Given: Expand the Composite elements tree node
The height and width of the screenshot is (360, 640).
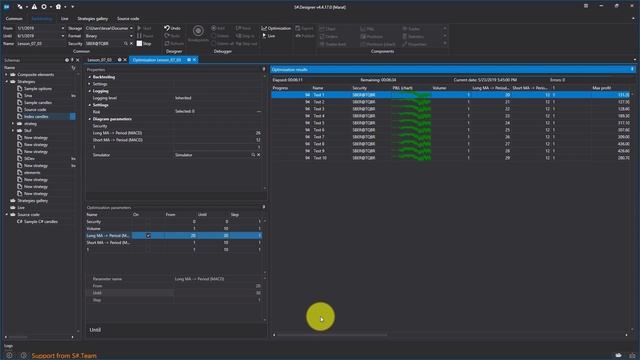Looking at the screenshot, I should click(6, 75).
